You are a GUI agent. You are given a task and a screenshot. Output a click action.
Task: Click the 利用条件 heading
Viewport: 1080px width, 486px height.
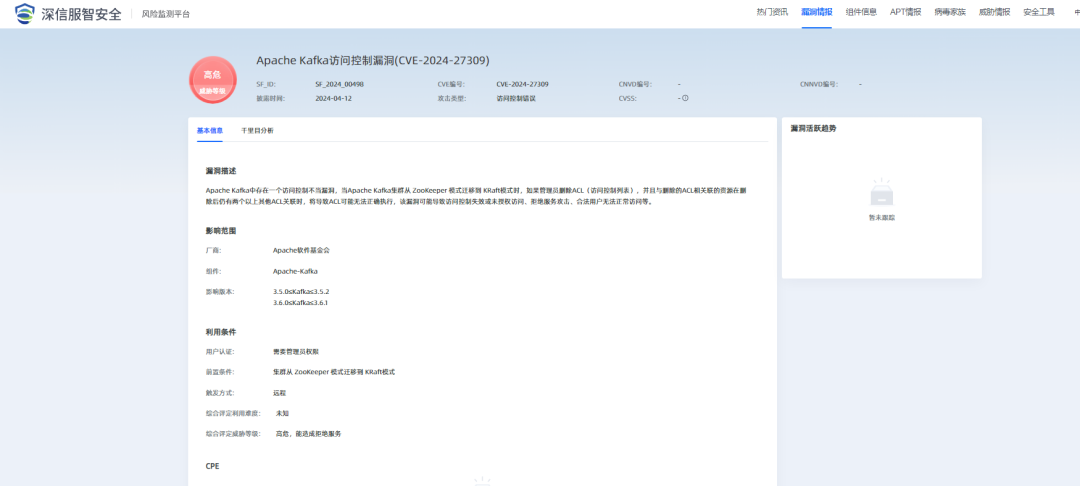click(221, 332)
